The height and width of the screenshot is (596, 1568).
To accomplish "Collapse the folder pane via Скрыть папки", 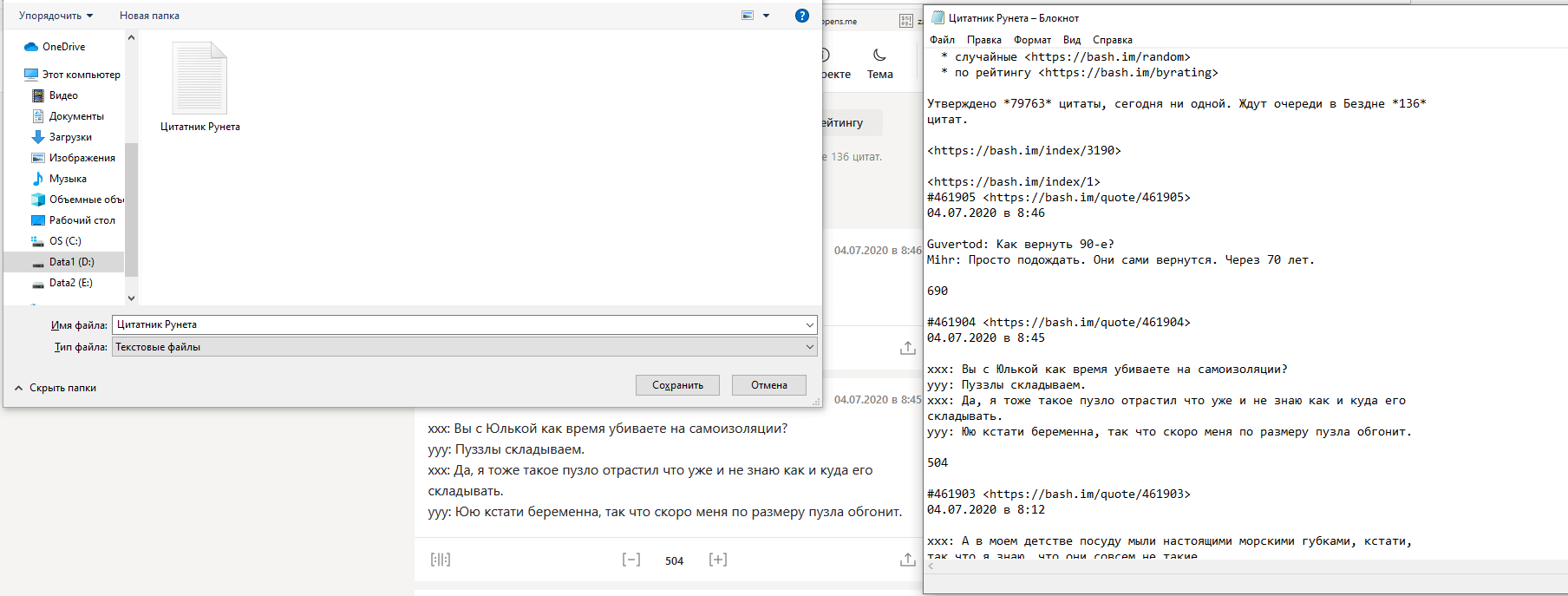I will 56,388.
